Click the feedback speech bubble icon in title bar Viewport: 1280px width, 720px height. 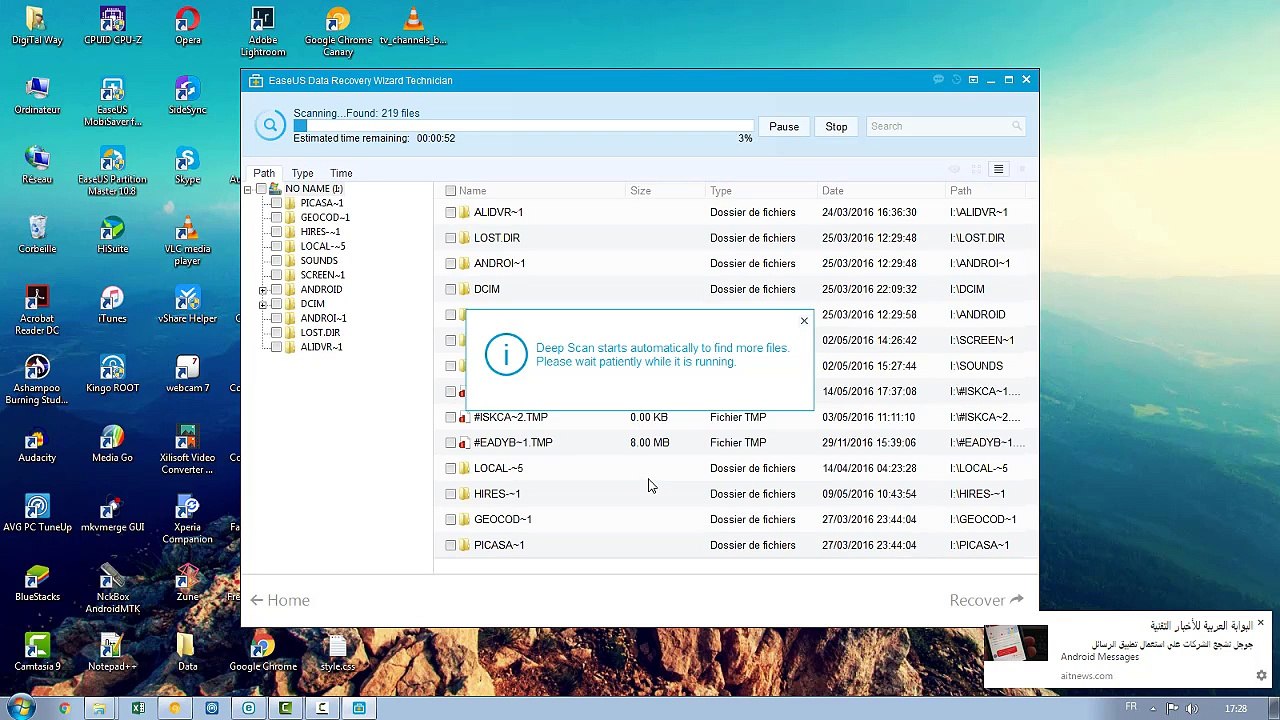coord(938,80)
